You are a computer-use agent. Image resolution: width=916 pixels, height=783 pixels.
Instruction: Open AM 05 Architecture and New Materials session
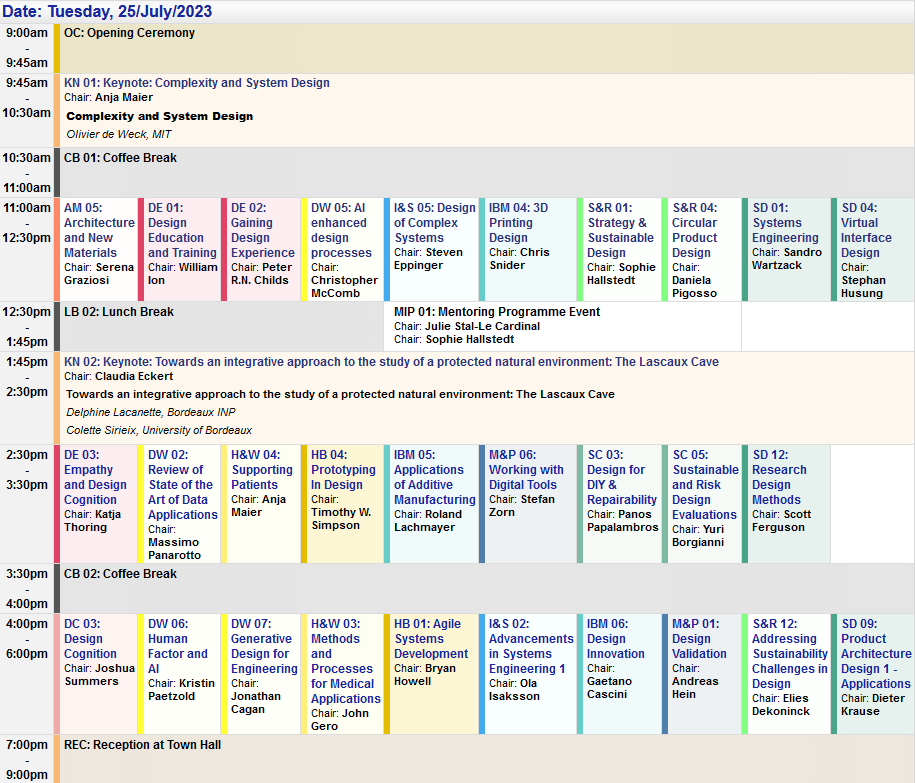(x=99, y=230)
